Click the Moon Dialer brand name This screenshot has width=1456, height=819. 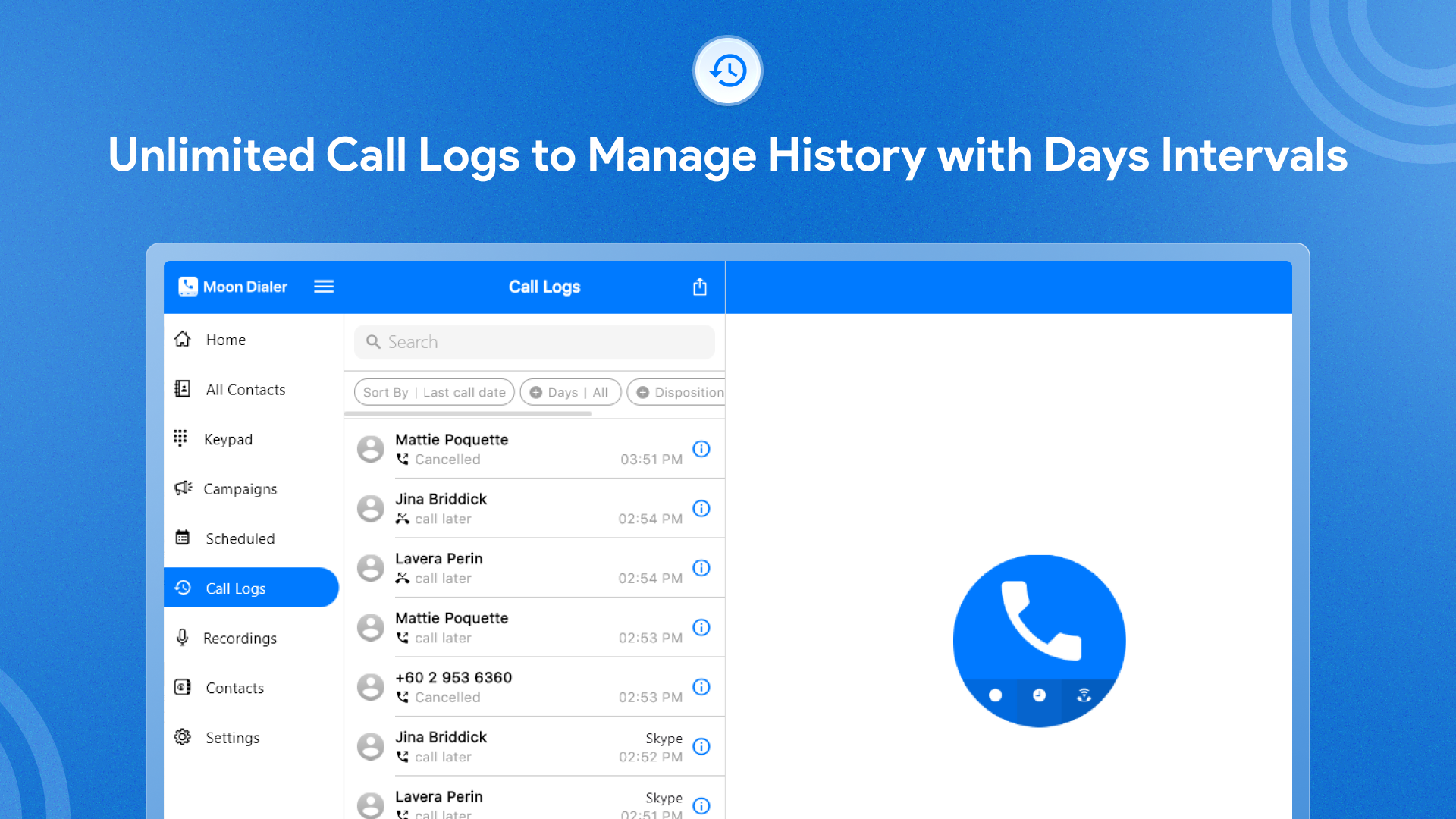click(245, 287)
